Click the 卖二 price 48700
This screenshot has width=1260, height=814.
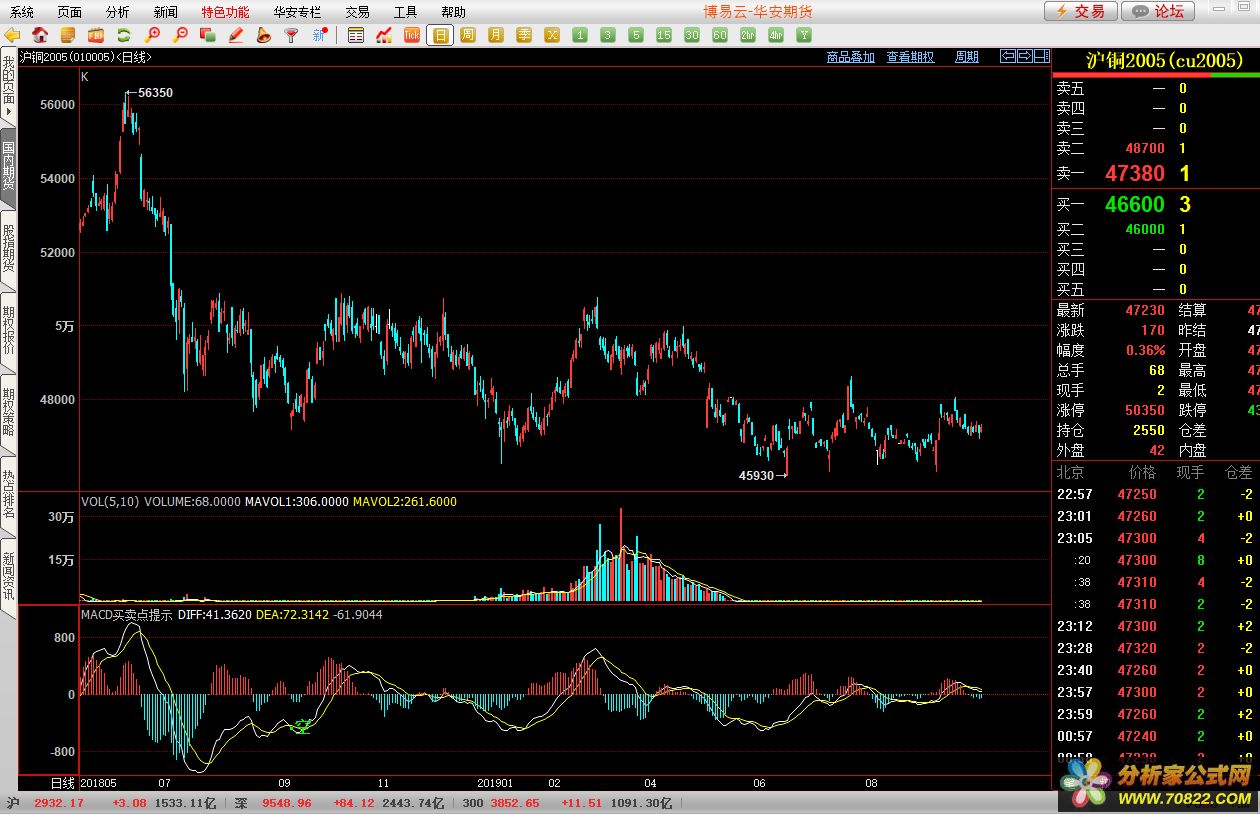tap(1145, 148)
